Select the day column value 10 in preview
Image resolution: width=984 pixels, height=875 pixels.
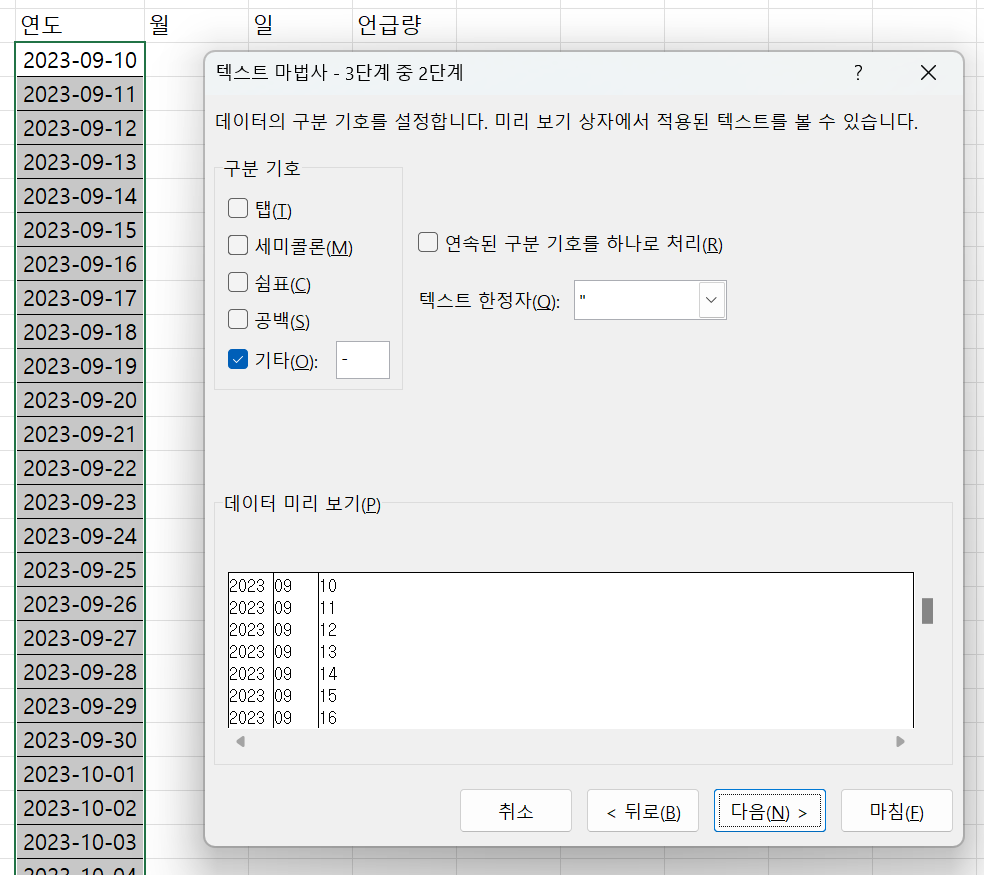coord(328,586)
